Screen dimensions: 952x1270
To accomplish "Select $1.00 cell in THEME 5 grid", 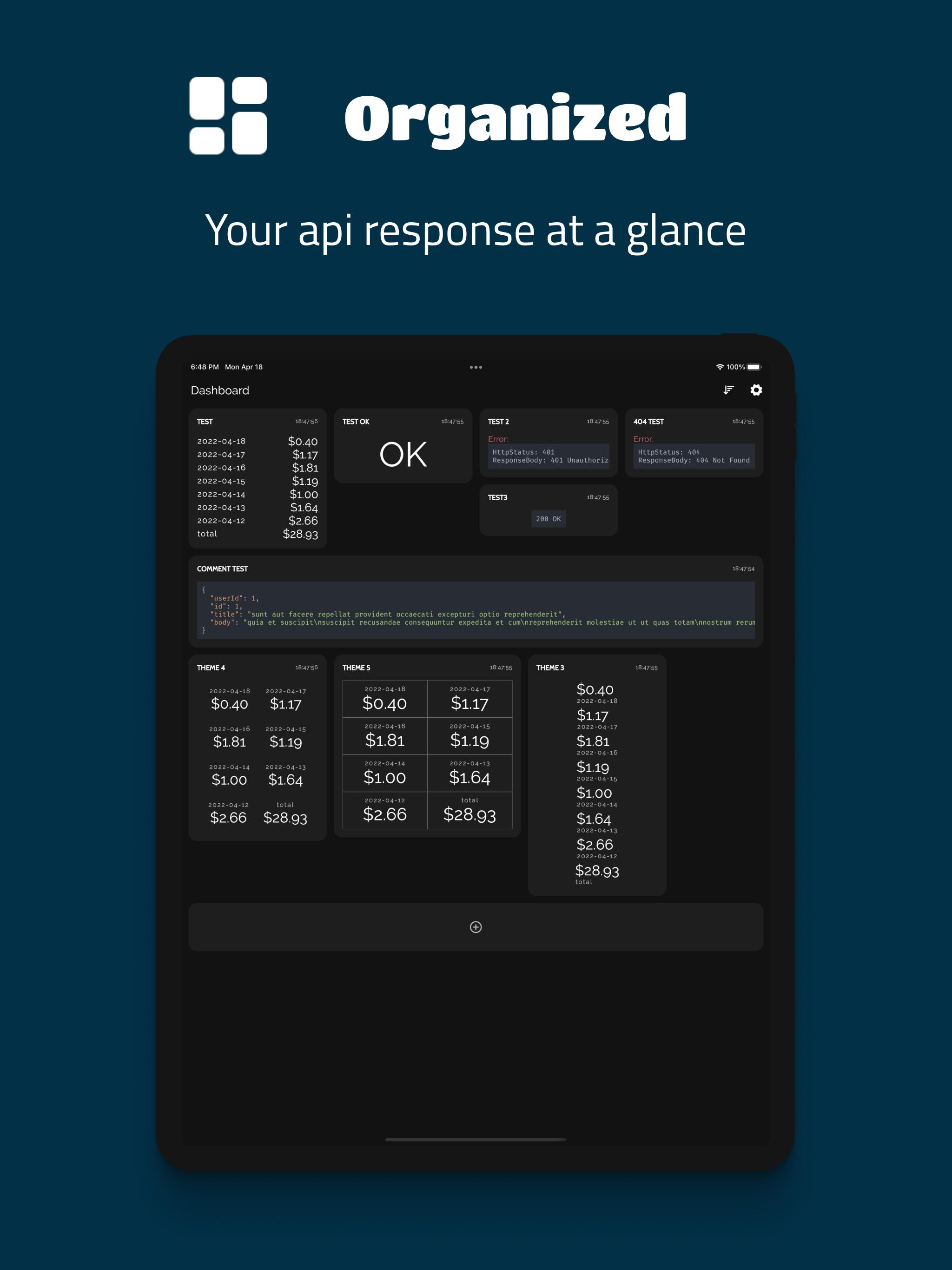I will pyautogui.click(x=385, y=773).
